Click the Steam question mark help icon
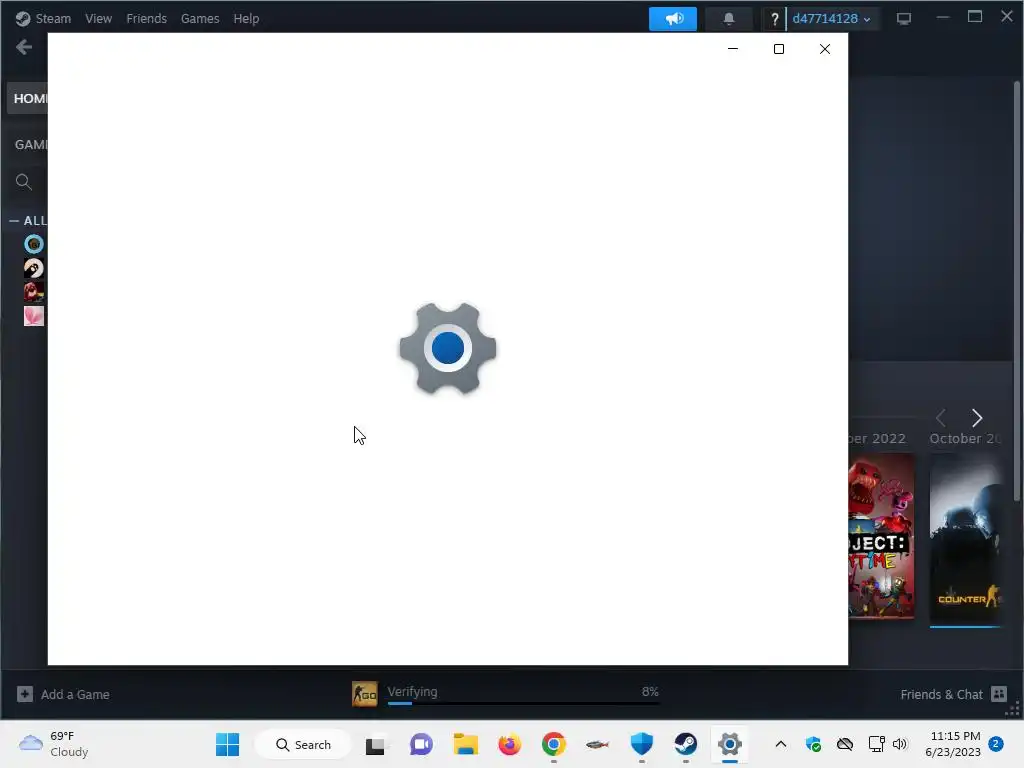Viewport: 1024px width, 768px height. click(774, 19)
